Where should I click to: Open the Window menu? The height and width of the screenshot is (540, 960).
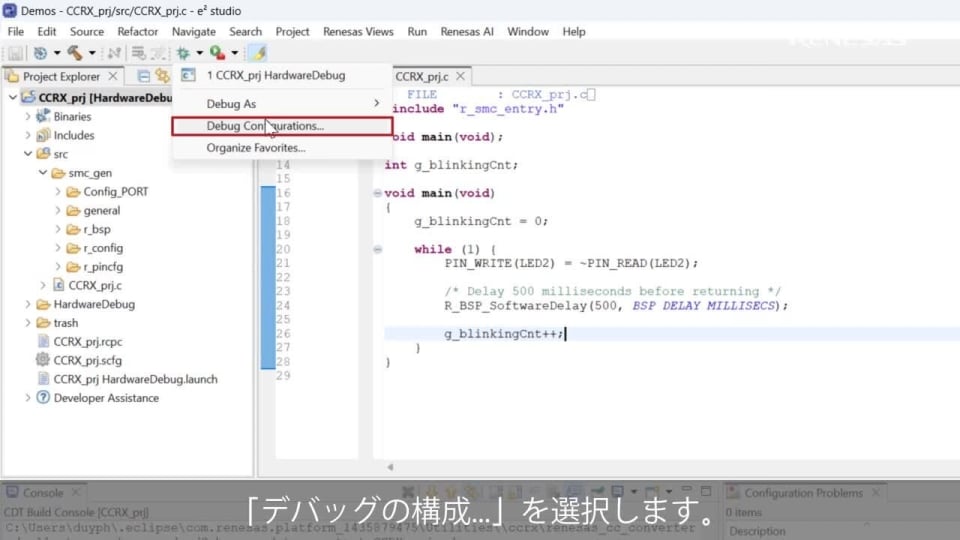[528, 31]
